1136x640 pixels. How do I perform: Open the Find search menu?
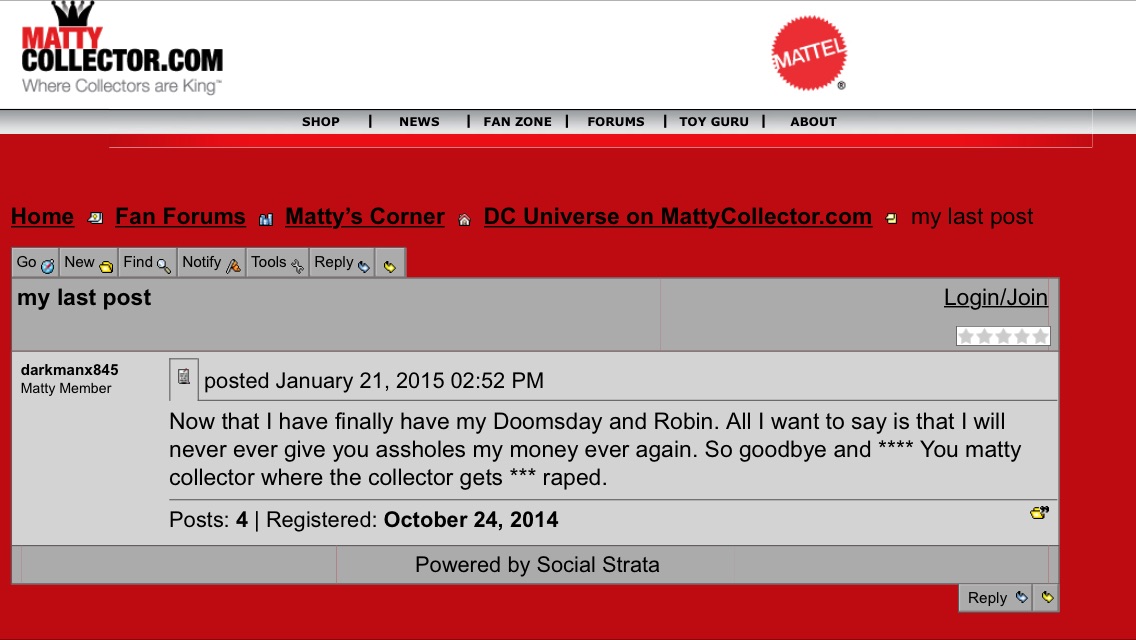(147, 263)
